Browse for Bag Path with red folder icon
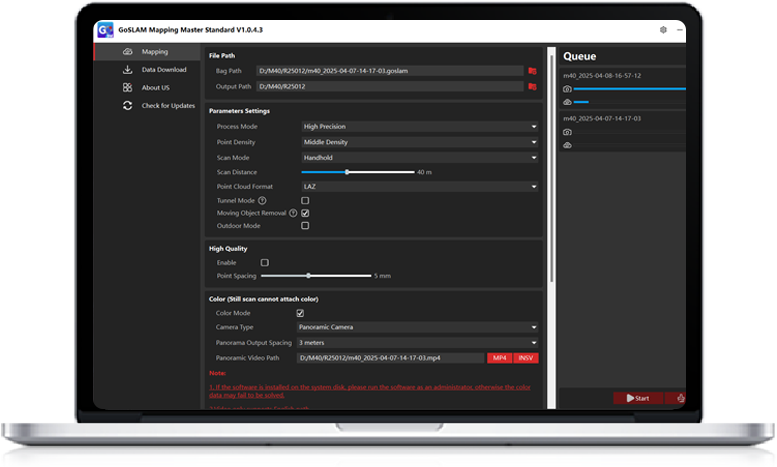The image size is (777, 467). tap(533, 71)
